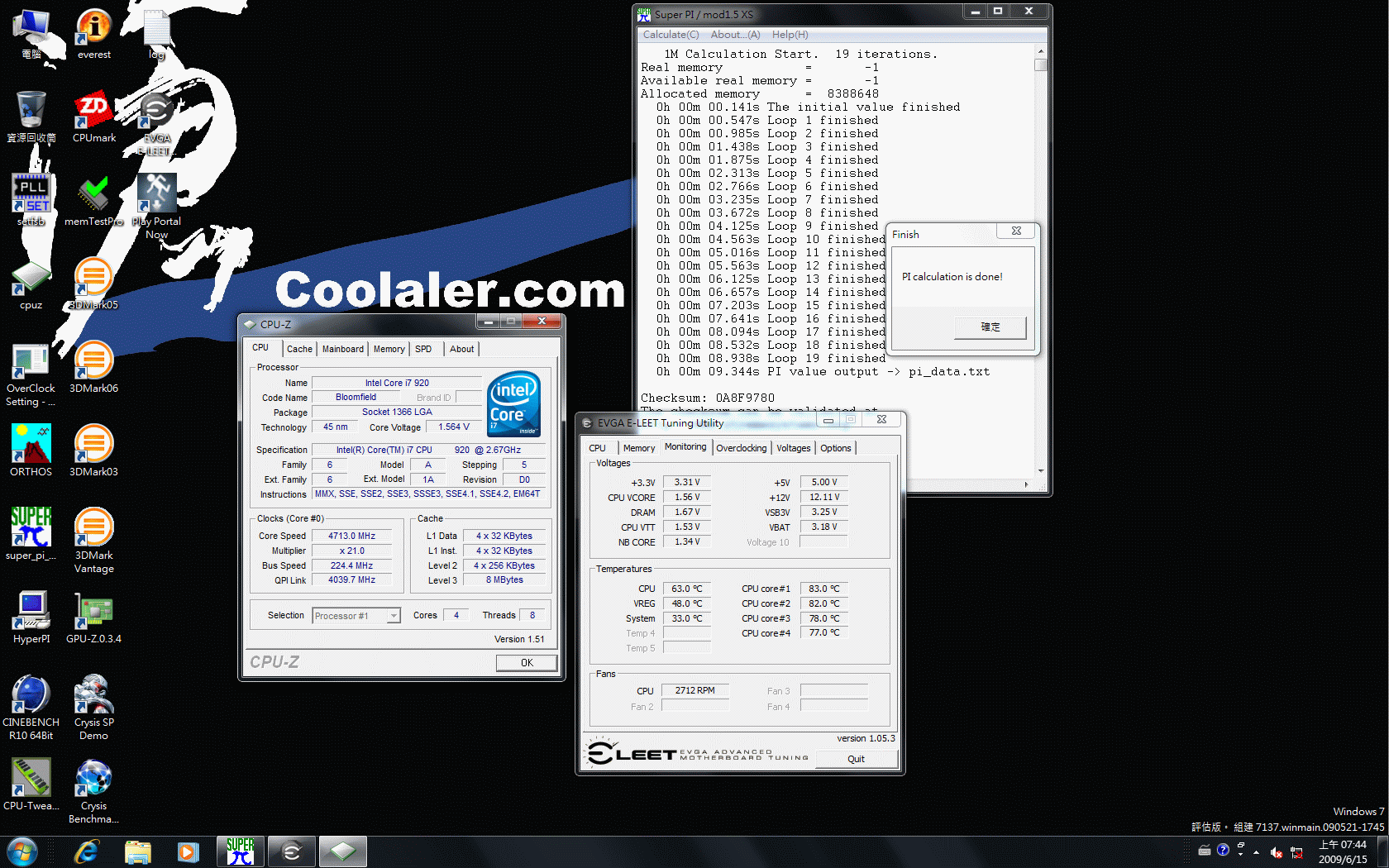Open the CPU-Tweaker desktop icon
Image resolution: width=1389 pixels, height=868 pixels.
[31, 785]
